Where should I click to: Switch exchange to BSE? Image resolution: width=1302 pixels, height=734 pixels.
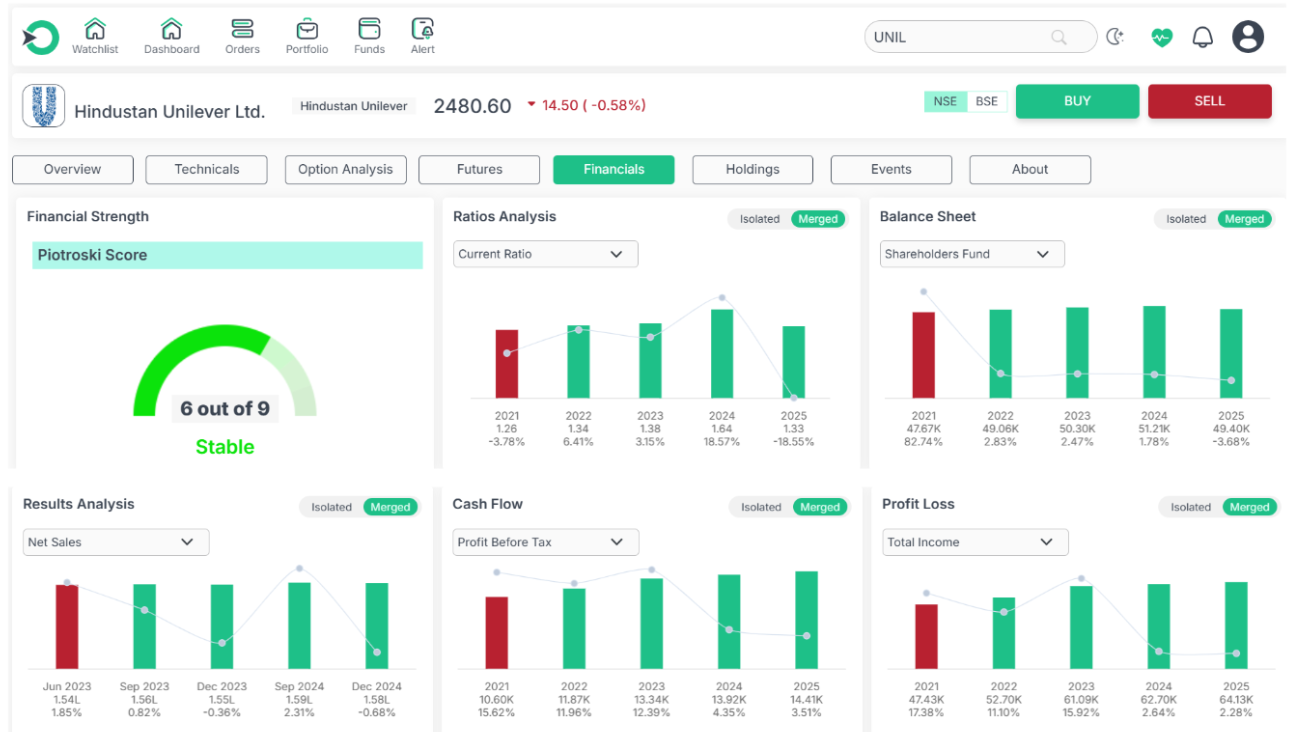pyautogui.click(x=986, y=102)
